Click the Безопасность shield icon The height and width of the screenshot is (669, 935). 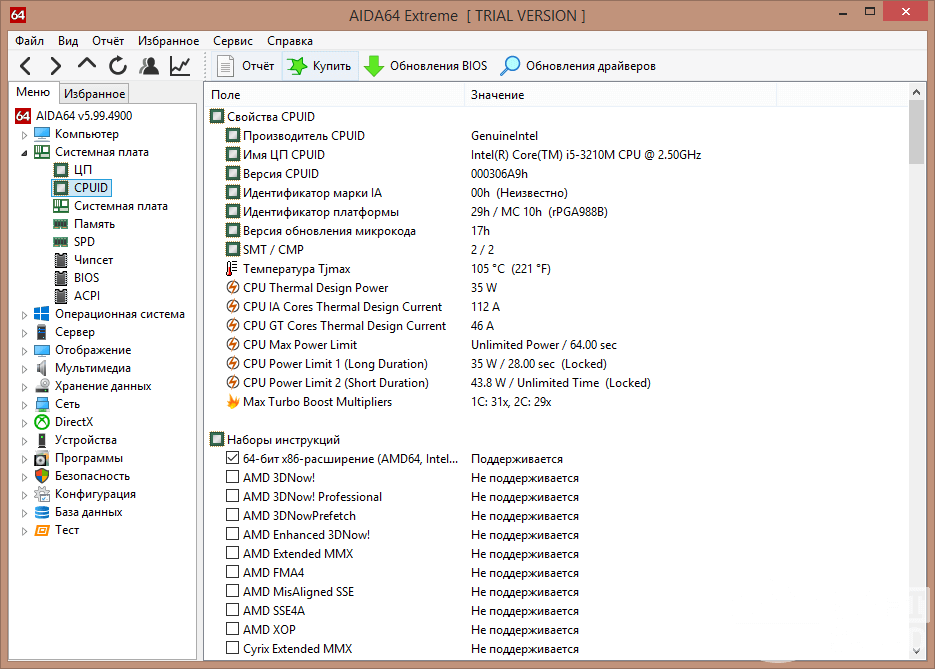42,476
